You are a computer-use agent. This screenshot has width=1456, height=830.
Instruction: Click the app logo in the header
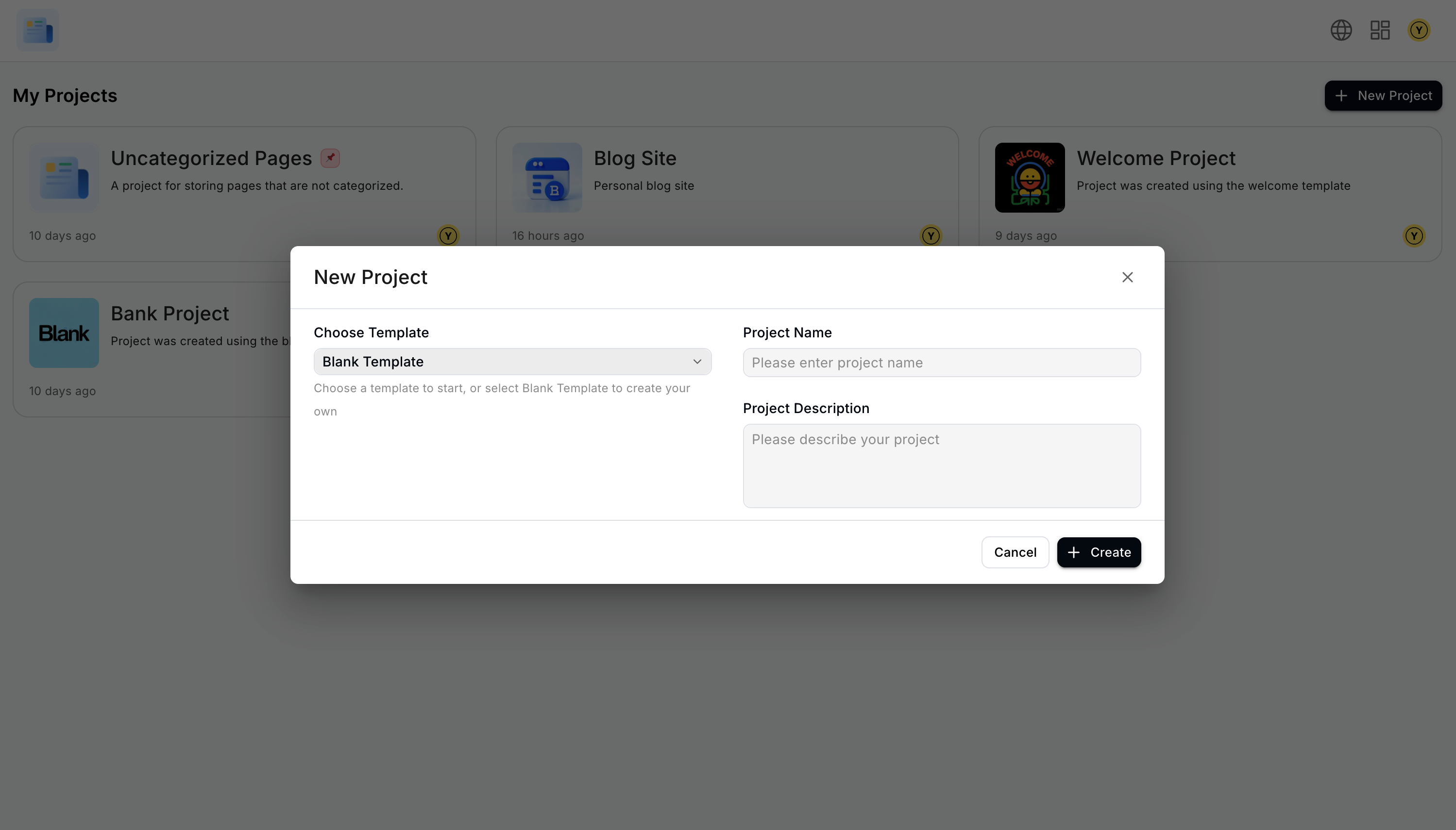(38, 30)
